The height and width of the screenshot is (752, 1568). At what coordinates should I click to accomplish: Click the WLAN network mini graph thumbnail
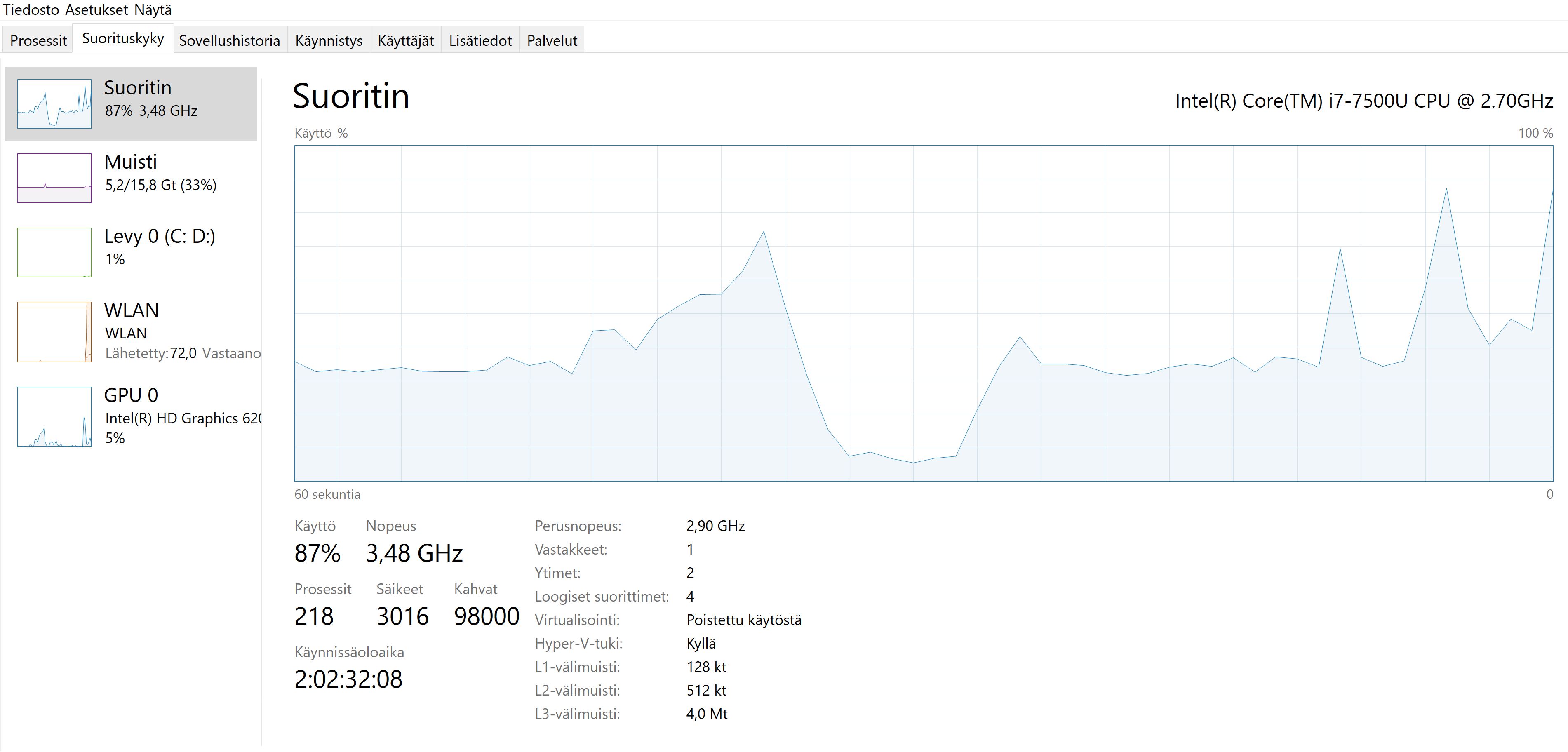point(54,331)
